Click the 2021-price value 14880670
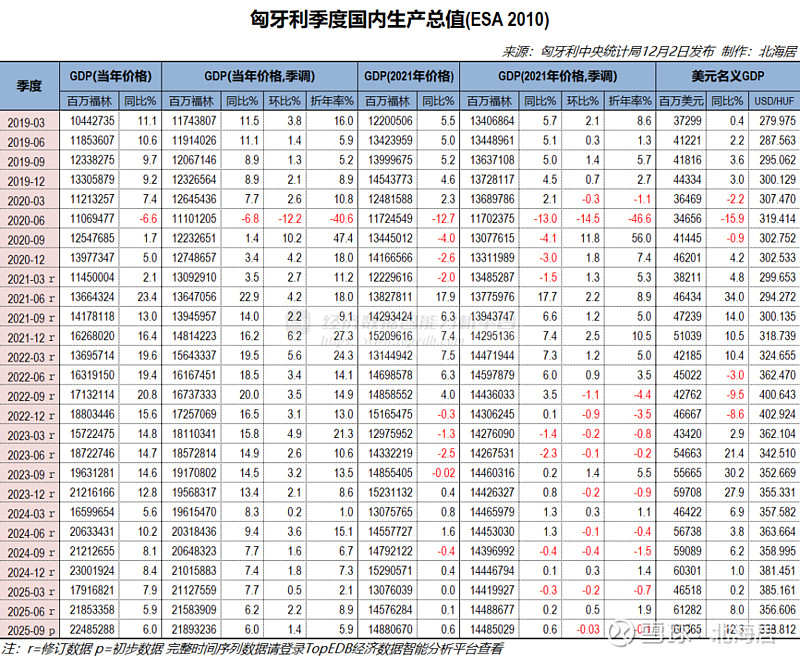This screenshot has width=800, height=658. pos(390,629)
